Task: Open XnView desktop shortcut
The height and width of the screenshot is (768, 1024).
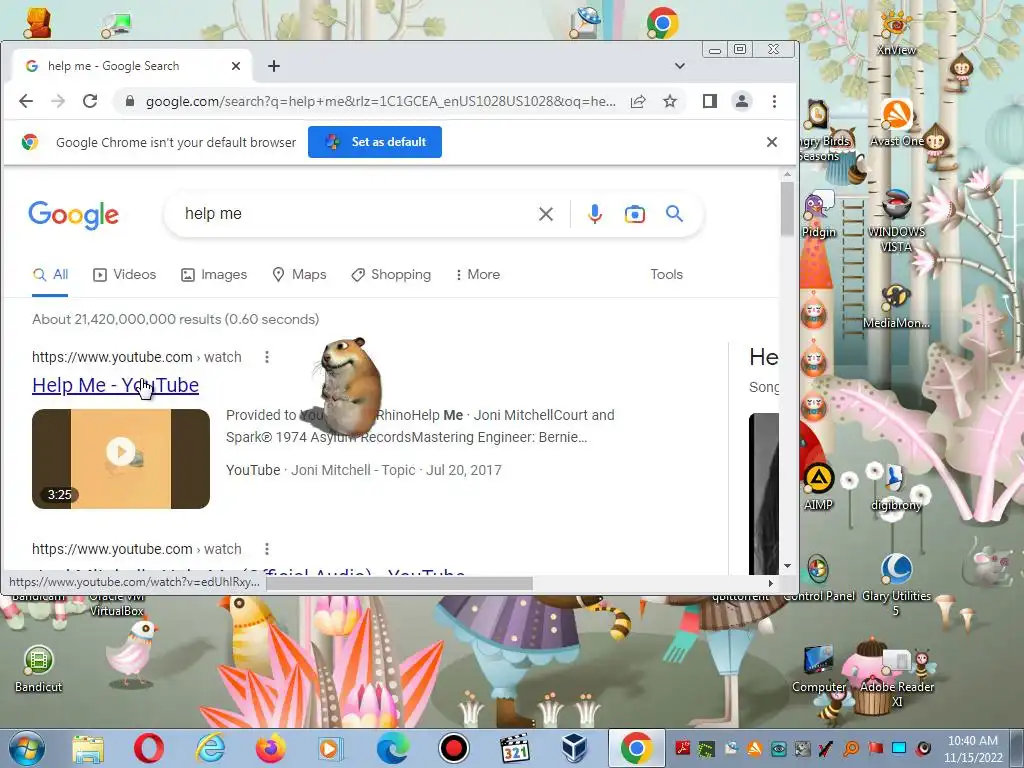Action: coord(896,33)
